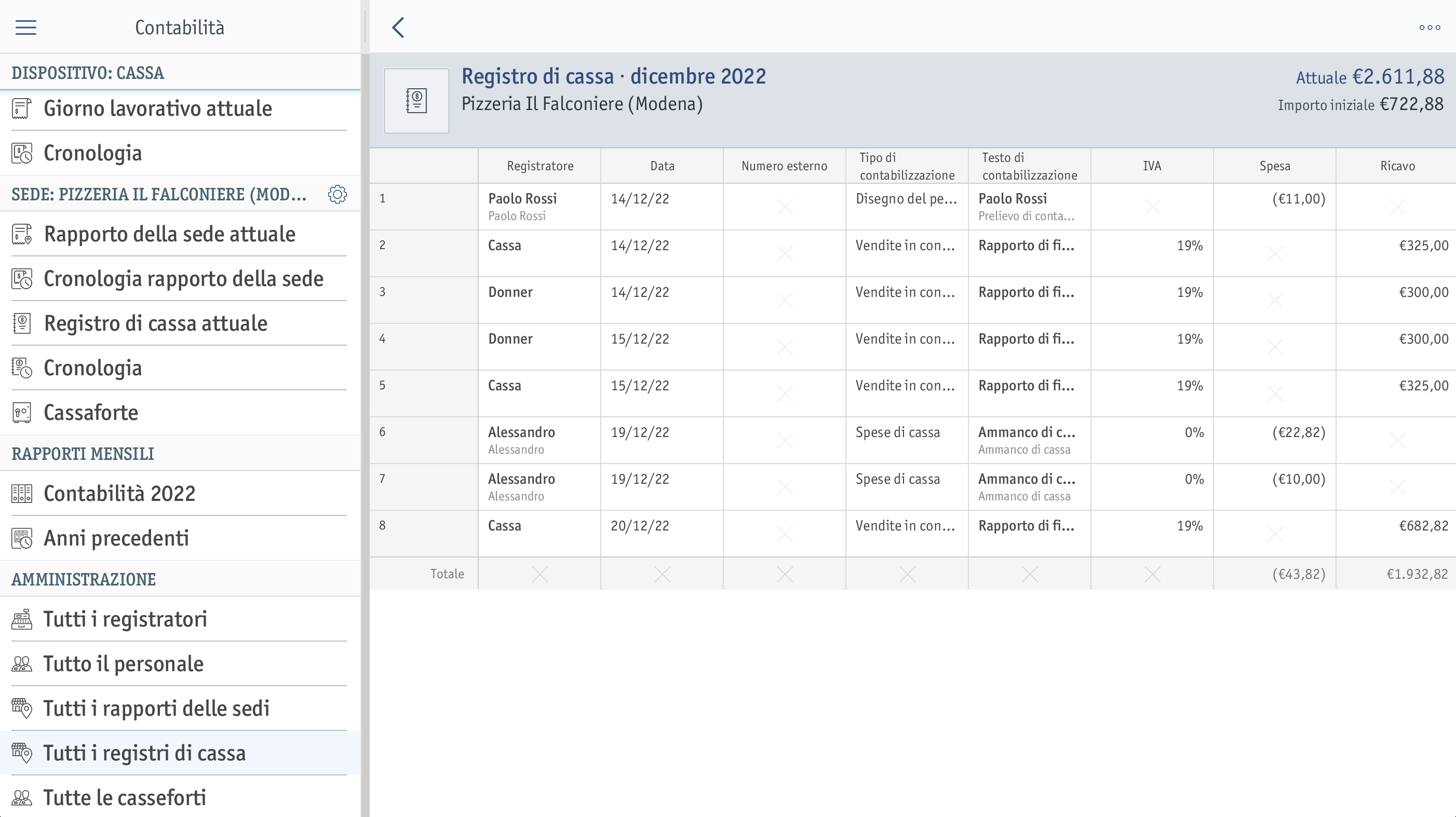
Task: Click the IVA column header
Action: 1152,166
